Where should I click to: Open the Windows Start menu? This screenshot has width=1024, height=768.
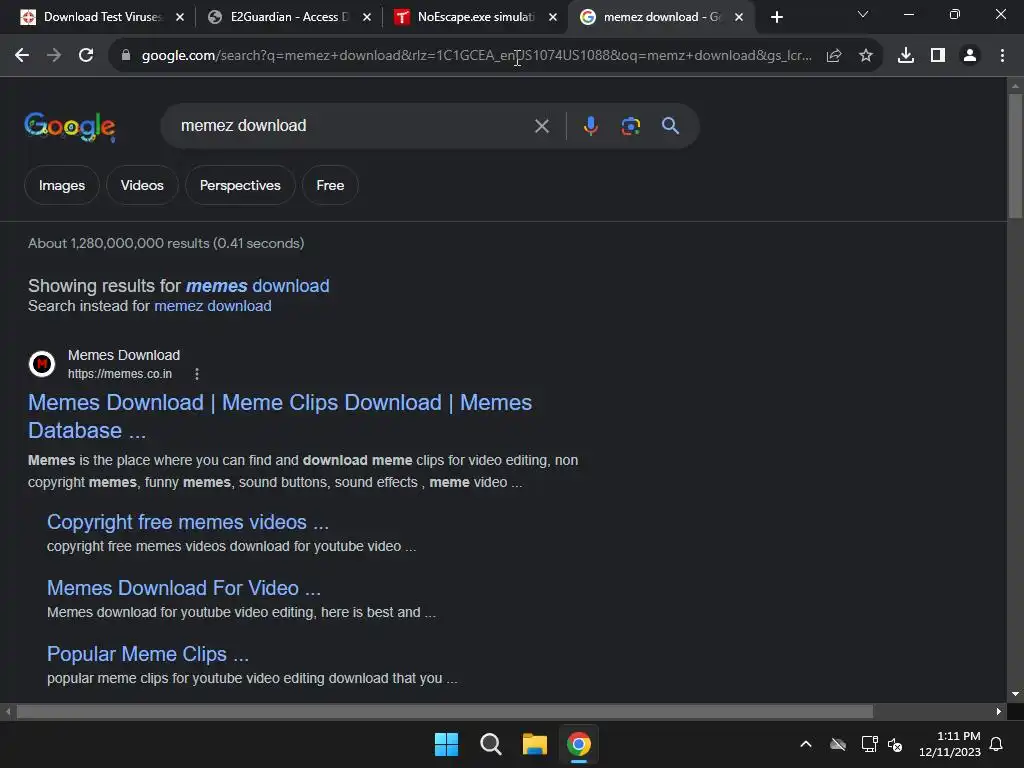coord(447,744)
